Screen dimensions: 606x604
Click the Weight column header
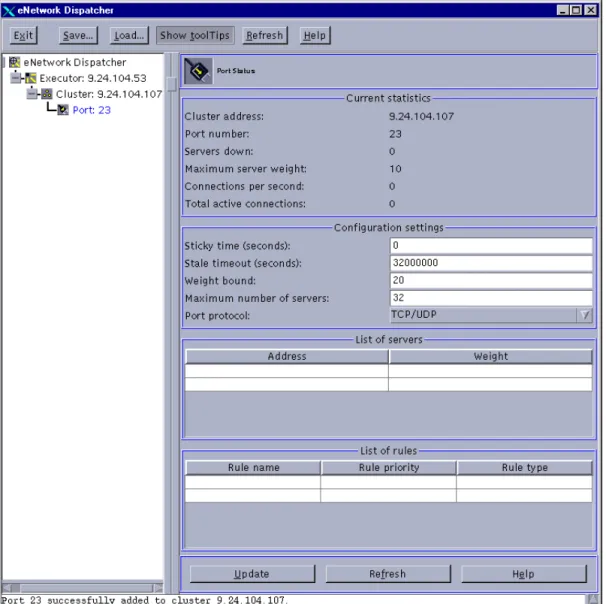coord(491,356)
